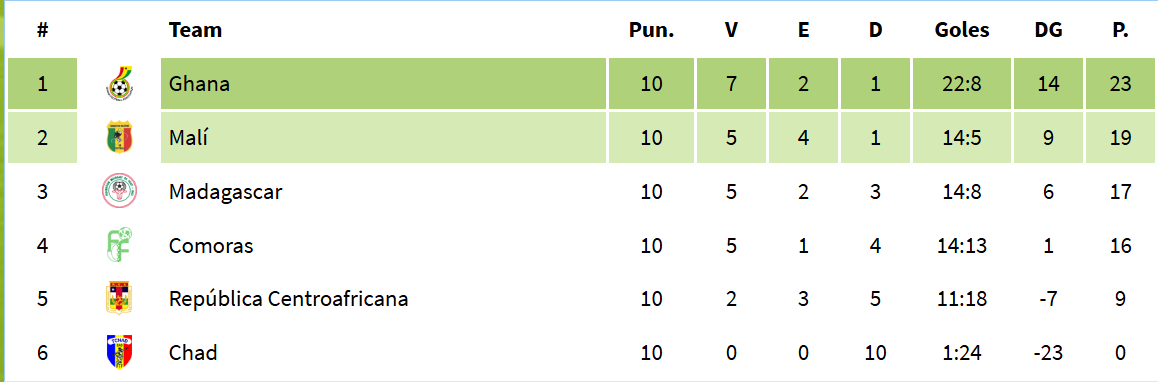View República Centroafricana team details
Viewport: 1158px width, 382px height.
(289, 299)
